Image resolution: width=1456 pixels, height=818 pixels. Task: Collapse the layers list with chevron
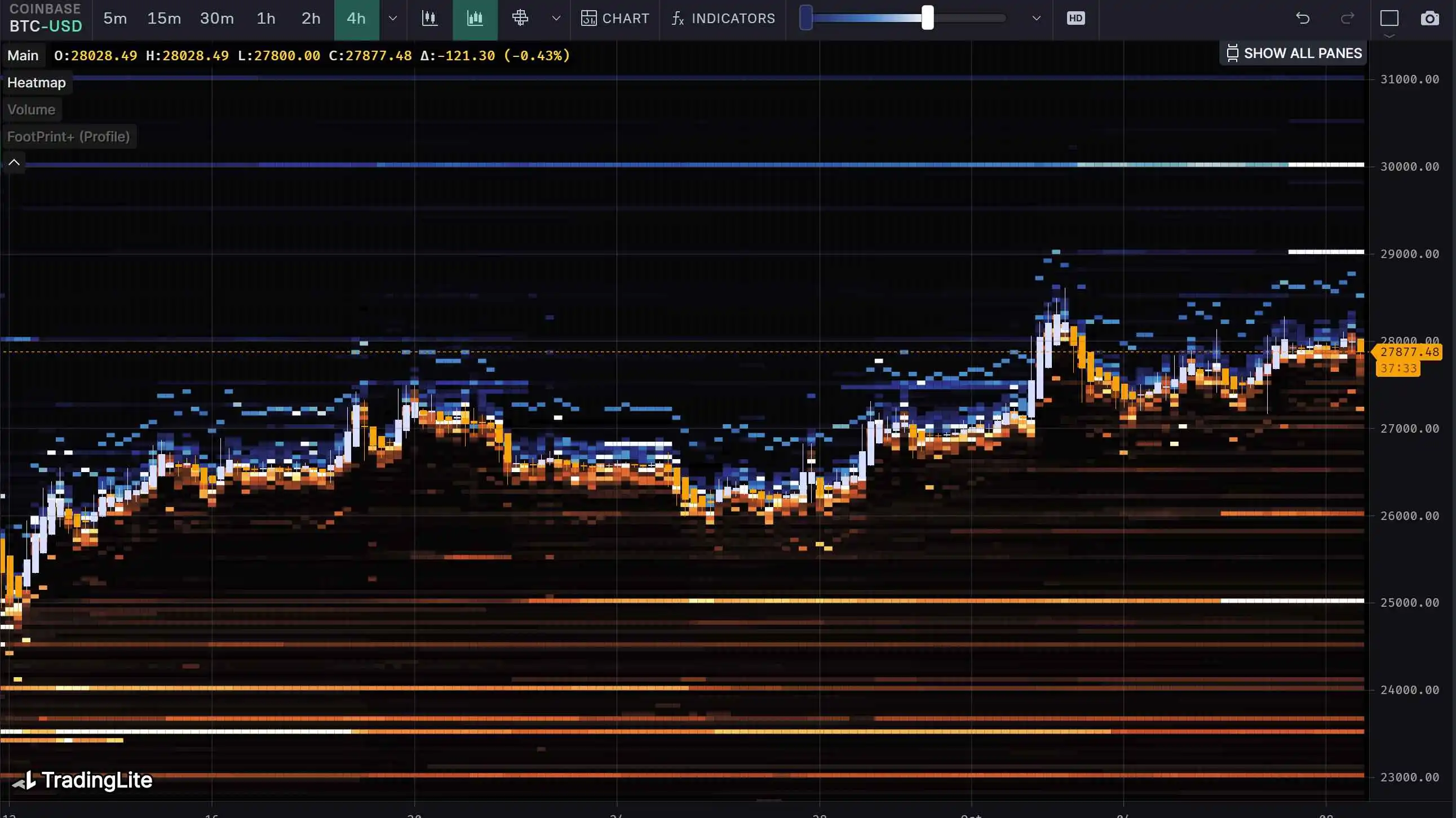[x=14, y=163]
